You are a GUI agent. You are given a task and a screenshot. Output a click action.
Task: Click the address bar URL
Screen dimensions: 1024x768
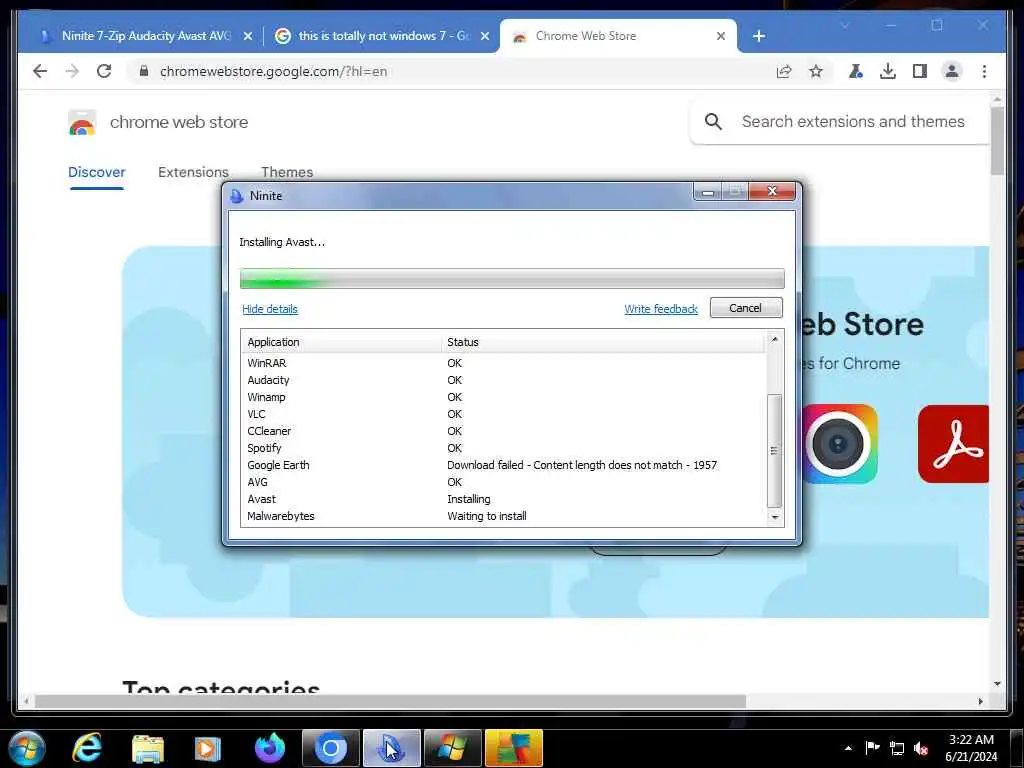[273, 71]
